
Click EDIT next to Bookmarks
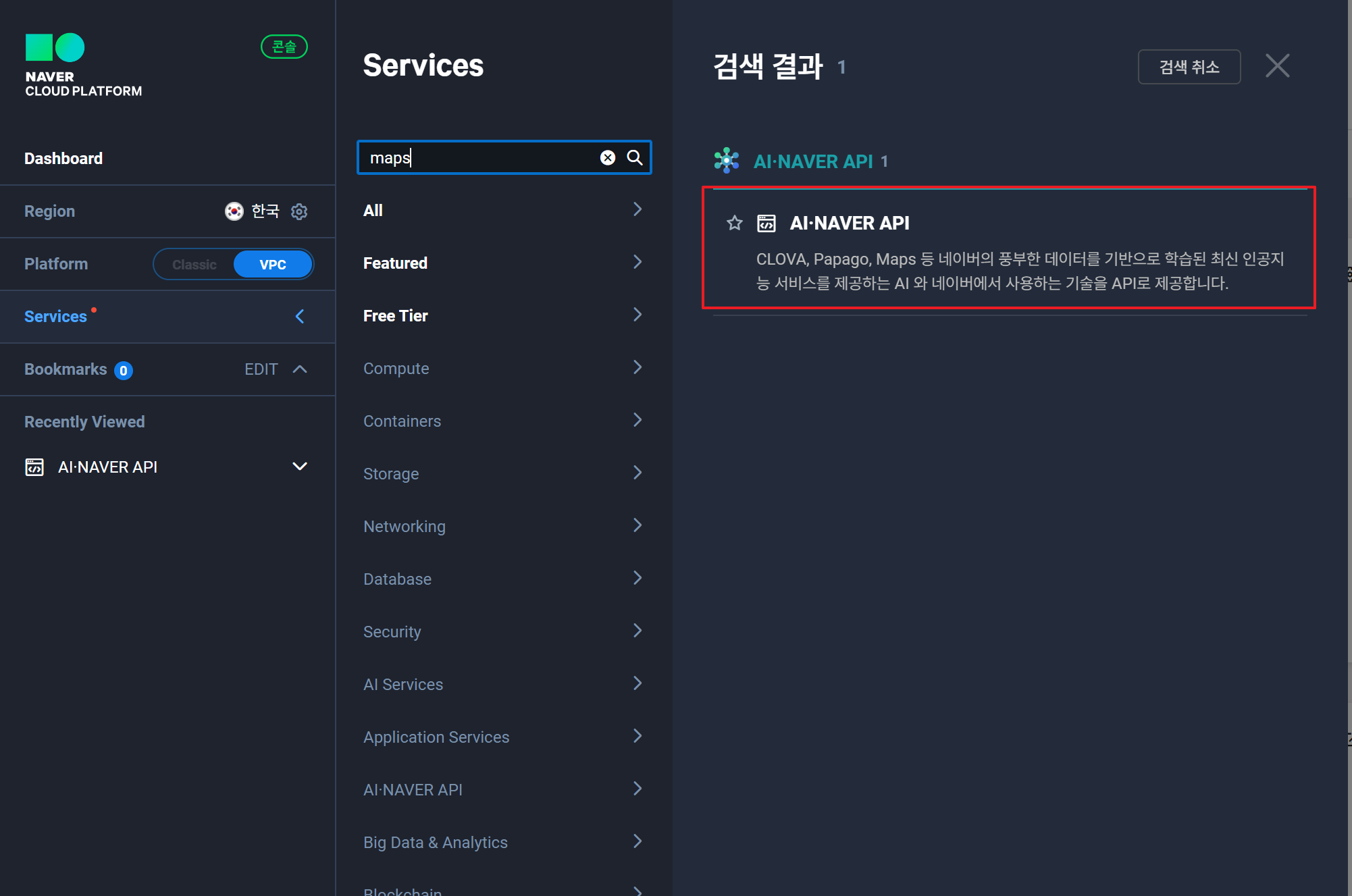pyautogui.click(x=261, y=369)
